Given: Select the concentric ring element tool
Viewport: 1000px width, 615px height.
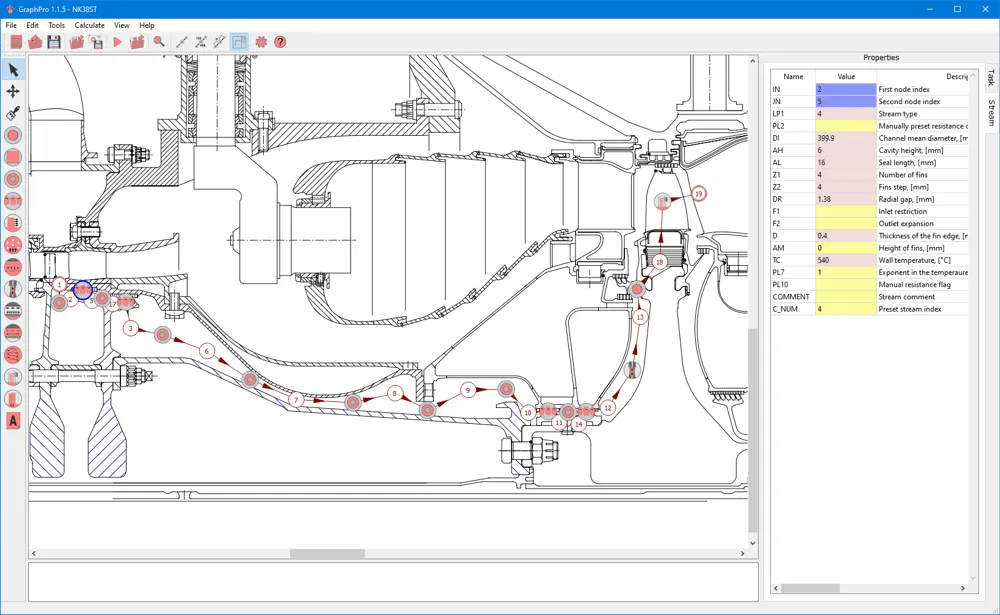Looking at the screenshot, I should click(13, 179).
